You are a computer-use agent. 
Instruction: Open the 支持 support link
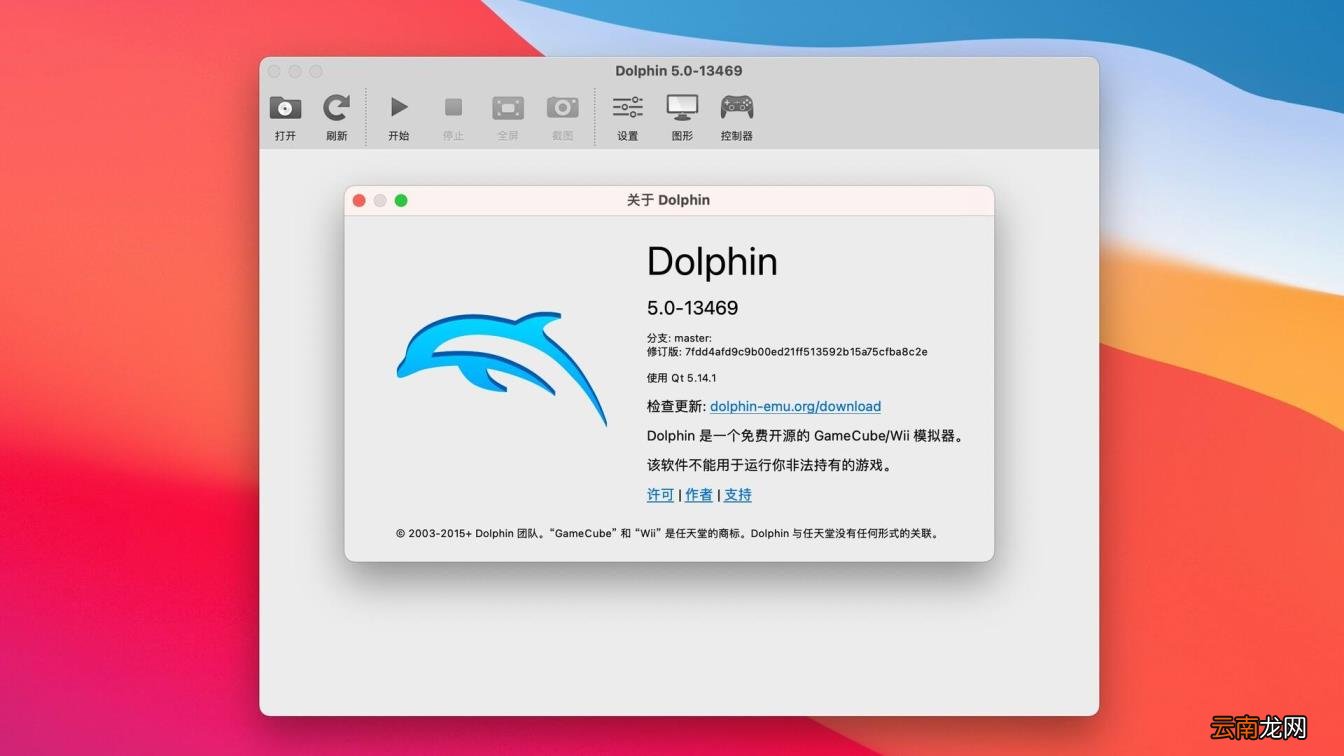click(738, 495)
